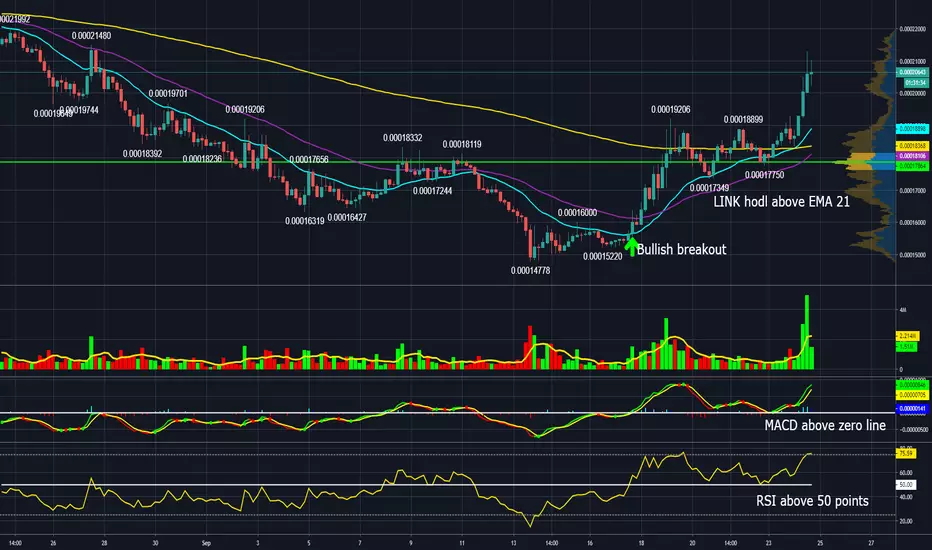Click the 0.00016000 price axis tick
The width and height of the screenshot is (932, 550).
point(913,223)
